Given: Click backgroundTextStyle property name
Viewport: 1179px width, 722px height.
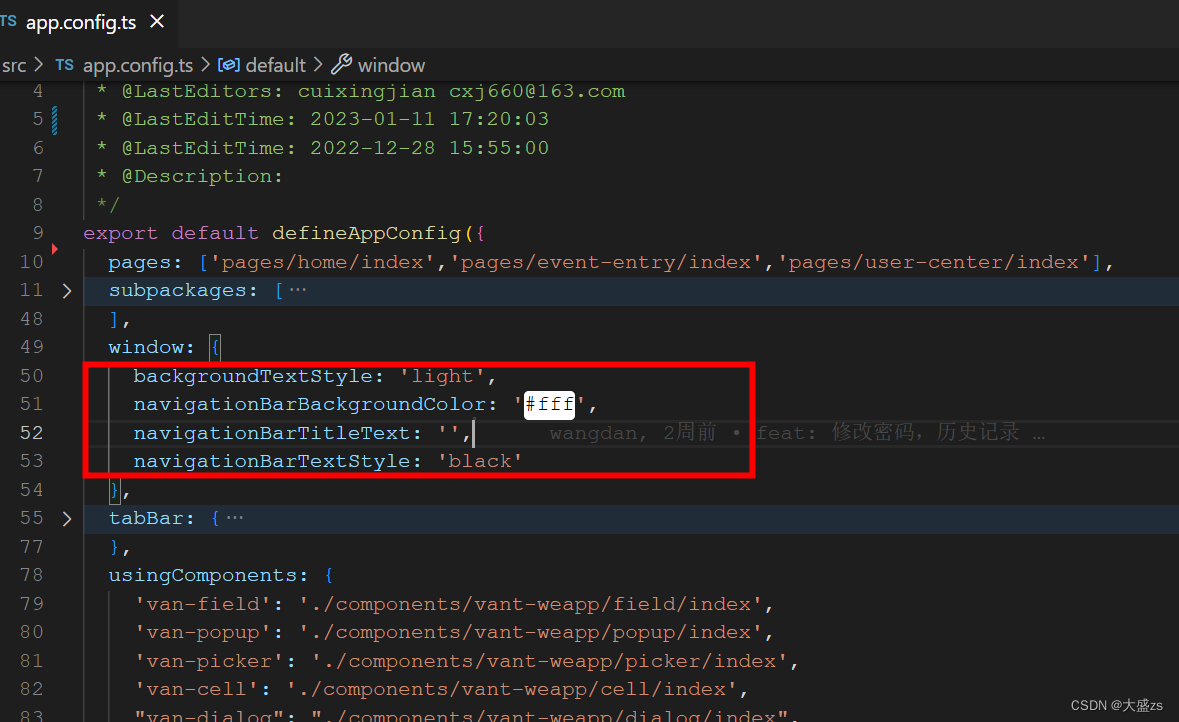Looking at the screenshot, I should point(253,376).
